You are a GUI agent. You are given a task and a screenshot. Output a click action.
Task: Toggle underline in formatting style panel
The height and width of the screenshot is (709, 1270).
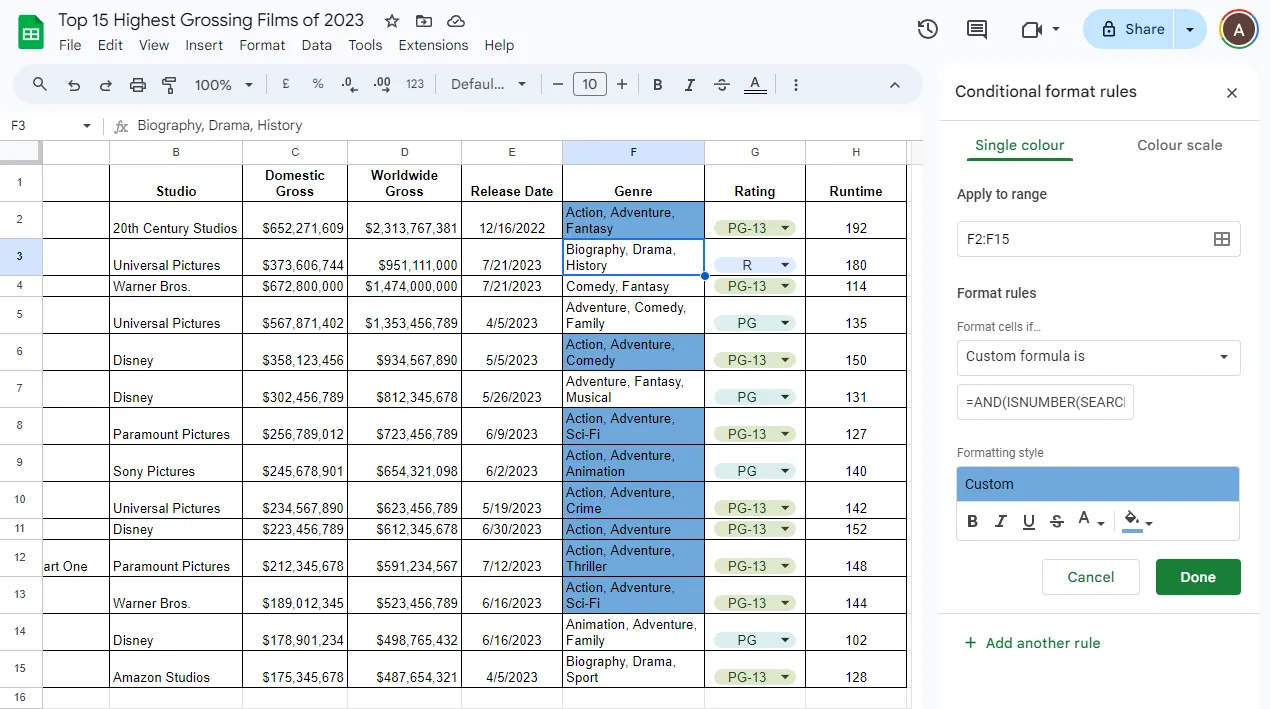[x=1029, y=521]
